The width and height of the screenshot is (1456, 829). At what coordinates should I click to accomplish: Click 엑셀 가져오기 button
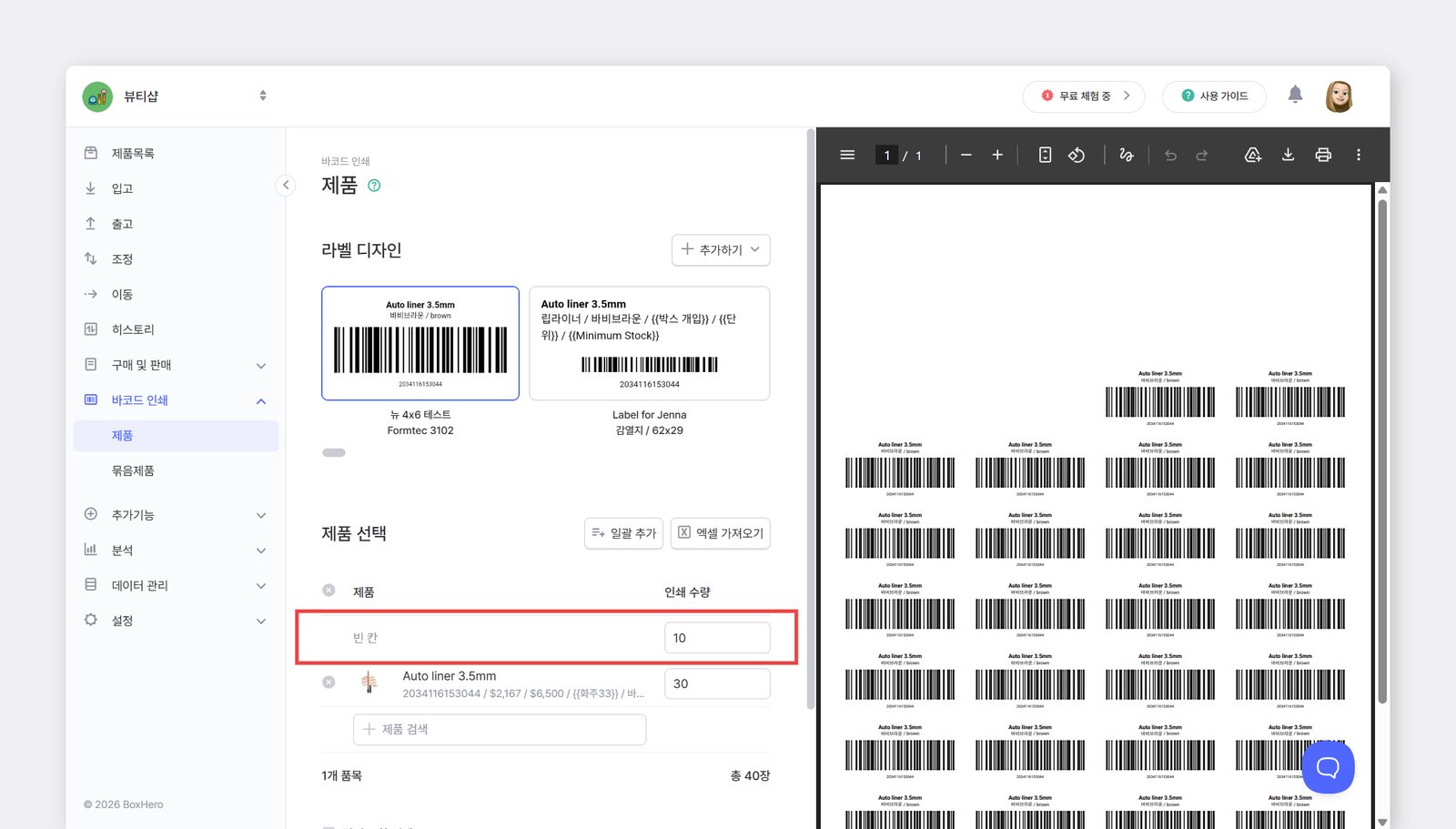721,533
